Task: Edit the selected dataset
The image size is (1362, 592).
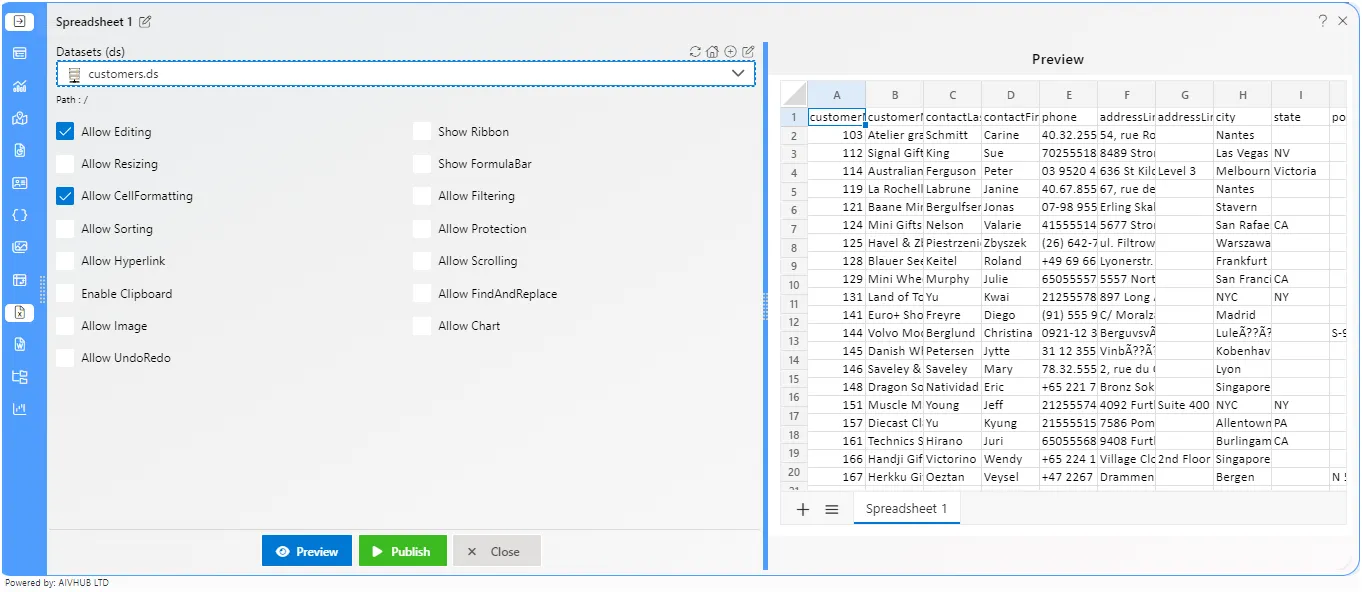Action: tap(748, 52)
